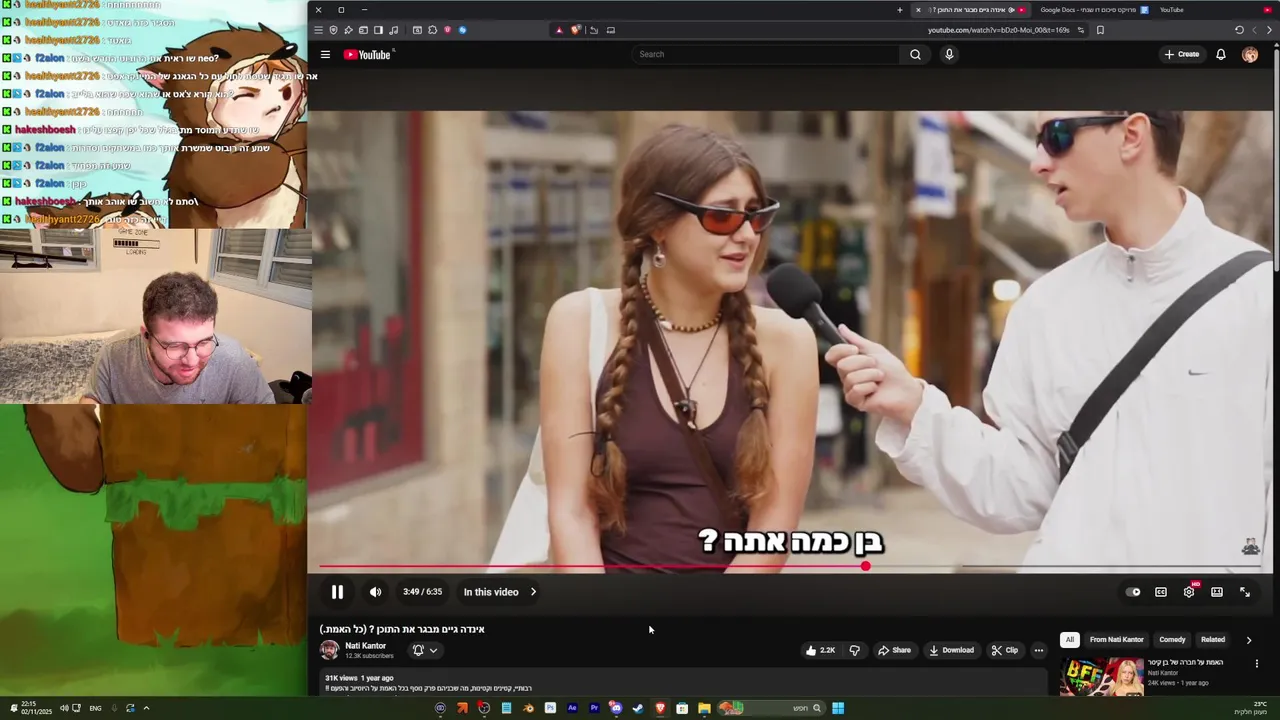Click the music note toolbar icon
This screenshot has height=720, width=1280.
(x=393, y=30)
